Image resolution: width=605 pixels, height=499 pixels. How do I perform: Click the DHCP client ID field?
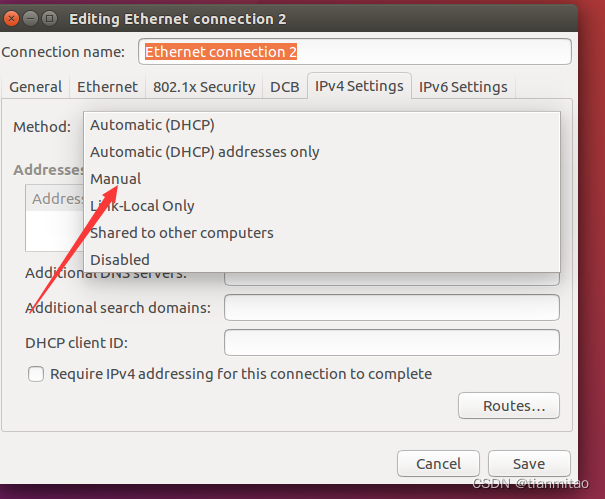pyautogui.click(x=391, y=343)
